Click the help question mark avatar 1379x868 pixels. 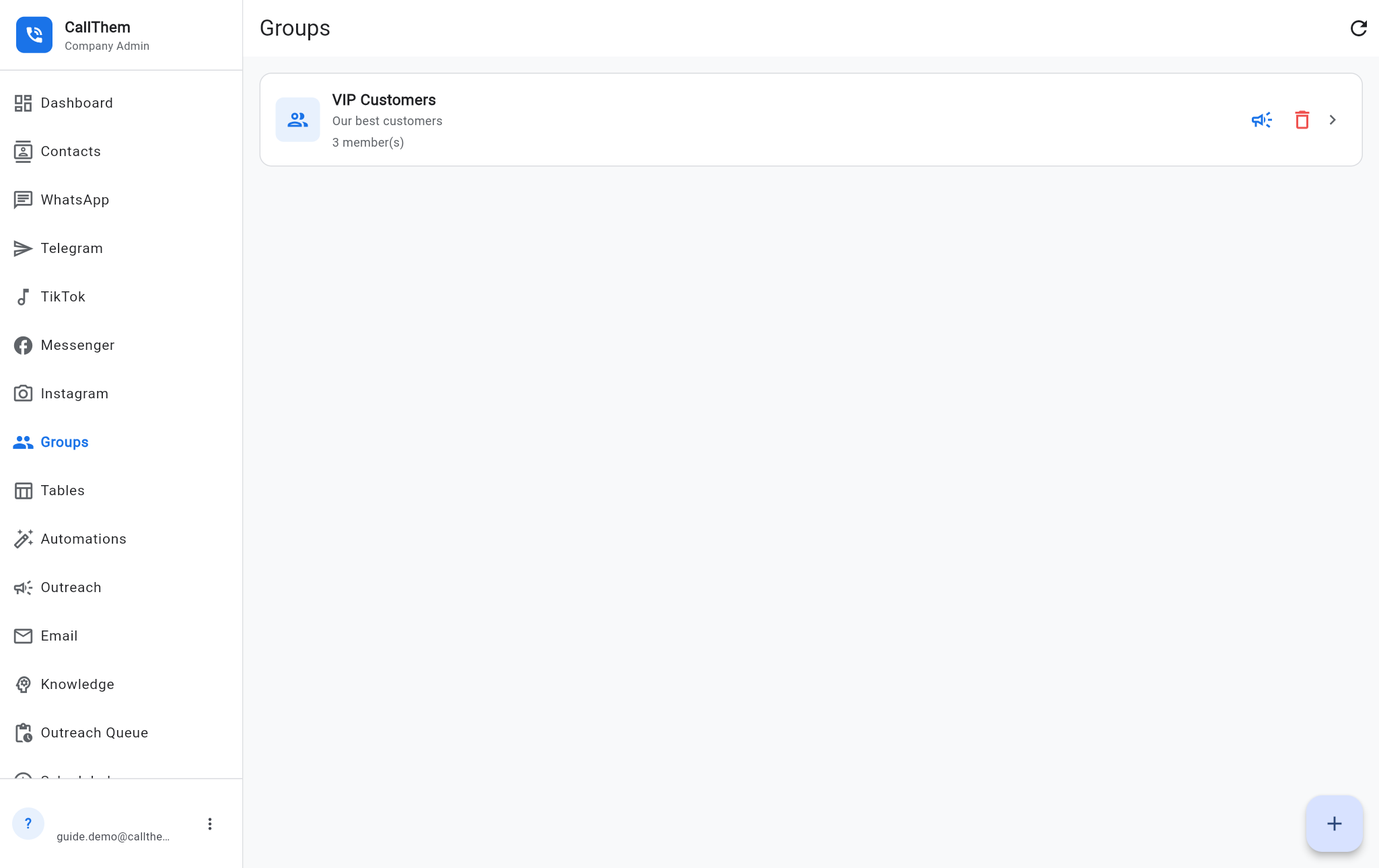[x=28, y=824]
